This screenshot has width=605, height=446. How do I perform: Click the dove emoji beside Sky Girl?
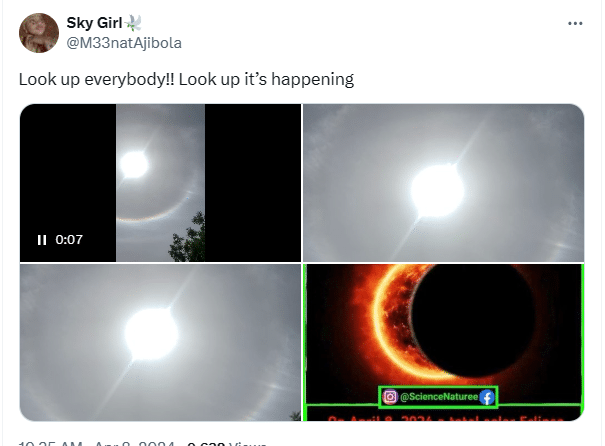[134, 23]
